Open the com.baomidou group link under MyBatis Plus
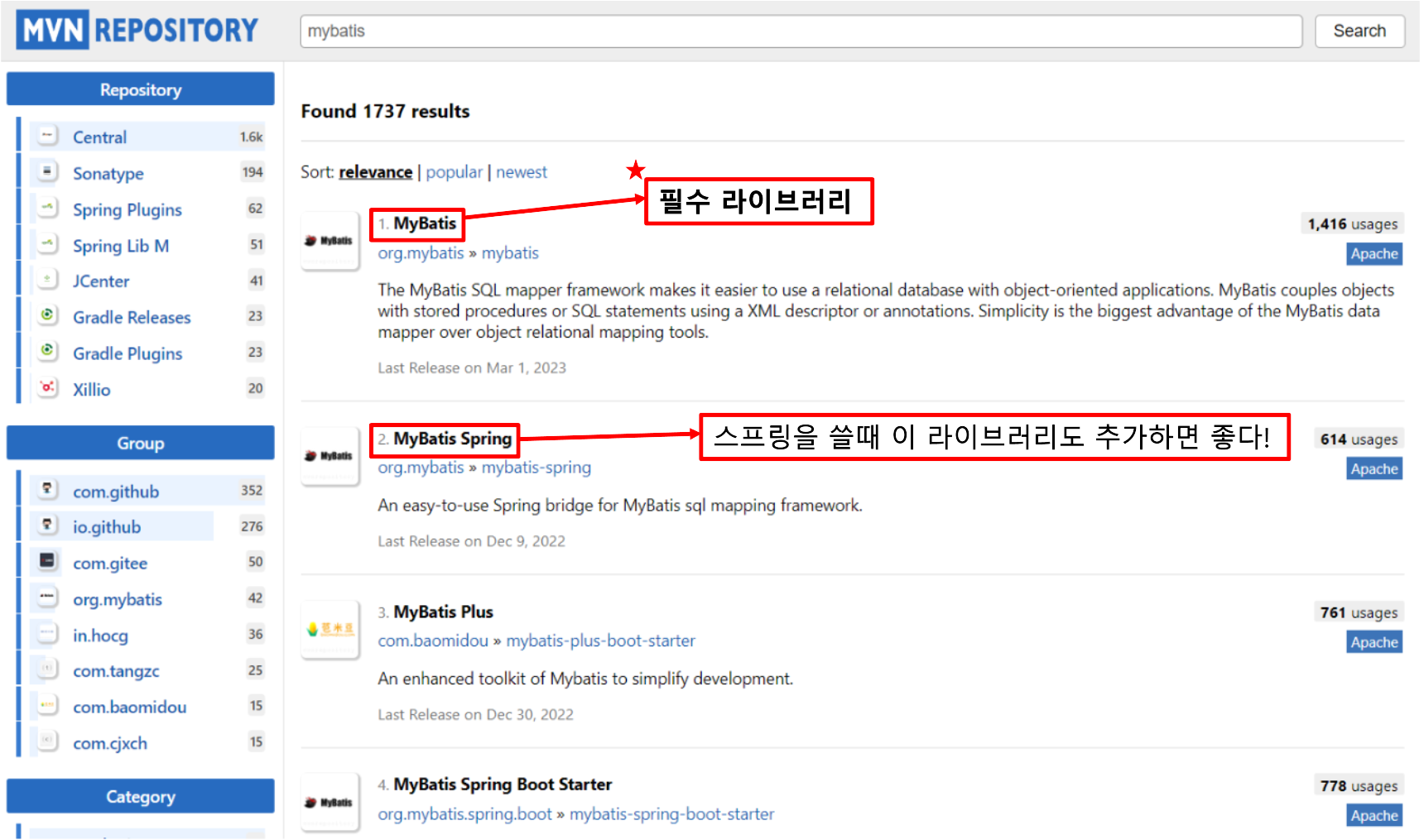 [433, 641]
